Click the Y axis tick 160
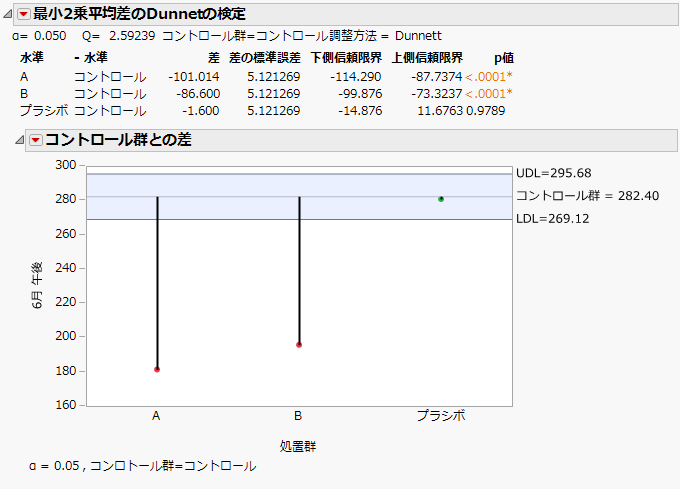 click(x=65, y=404)
